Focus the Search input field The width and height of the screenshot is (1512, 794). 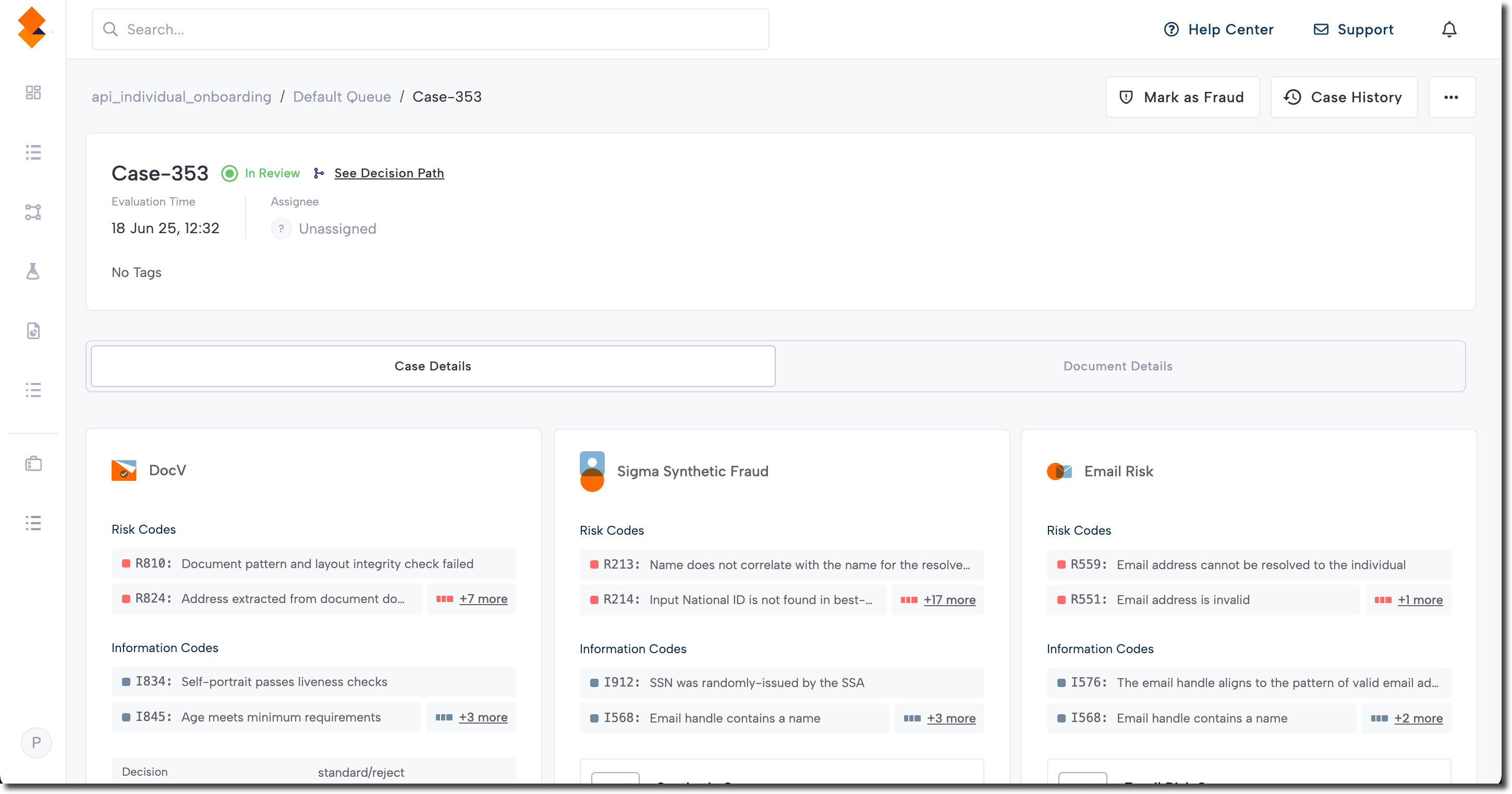point(430,29)
